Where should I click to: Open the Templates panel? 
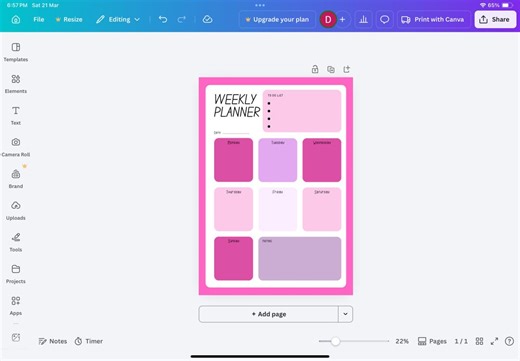[16, 52]
